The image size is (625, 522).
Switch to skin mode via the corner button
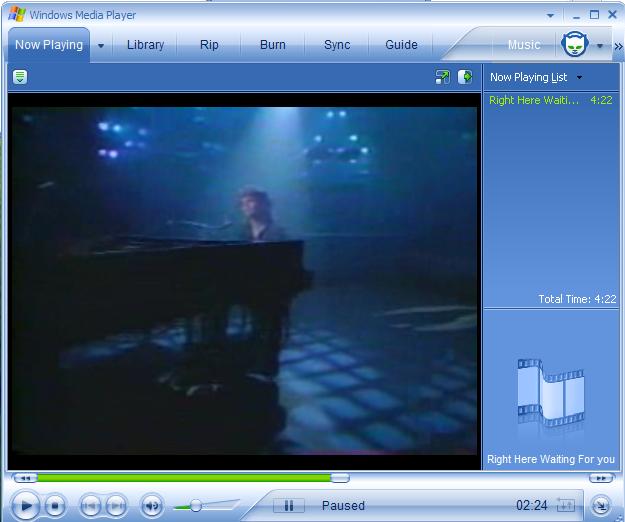[x=601, y=505]
